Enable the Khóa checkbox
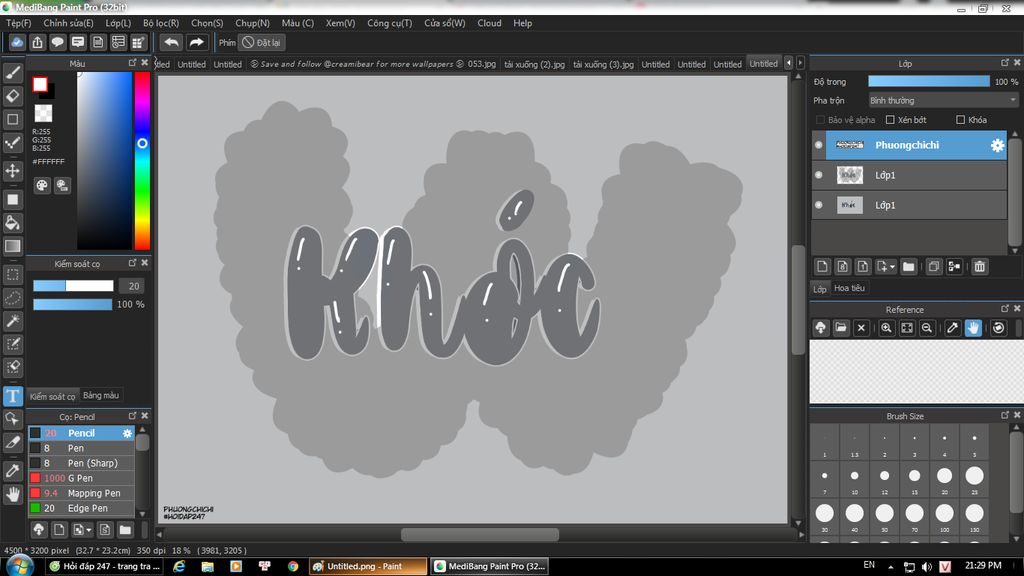 tap(961, 120)
